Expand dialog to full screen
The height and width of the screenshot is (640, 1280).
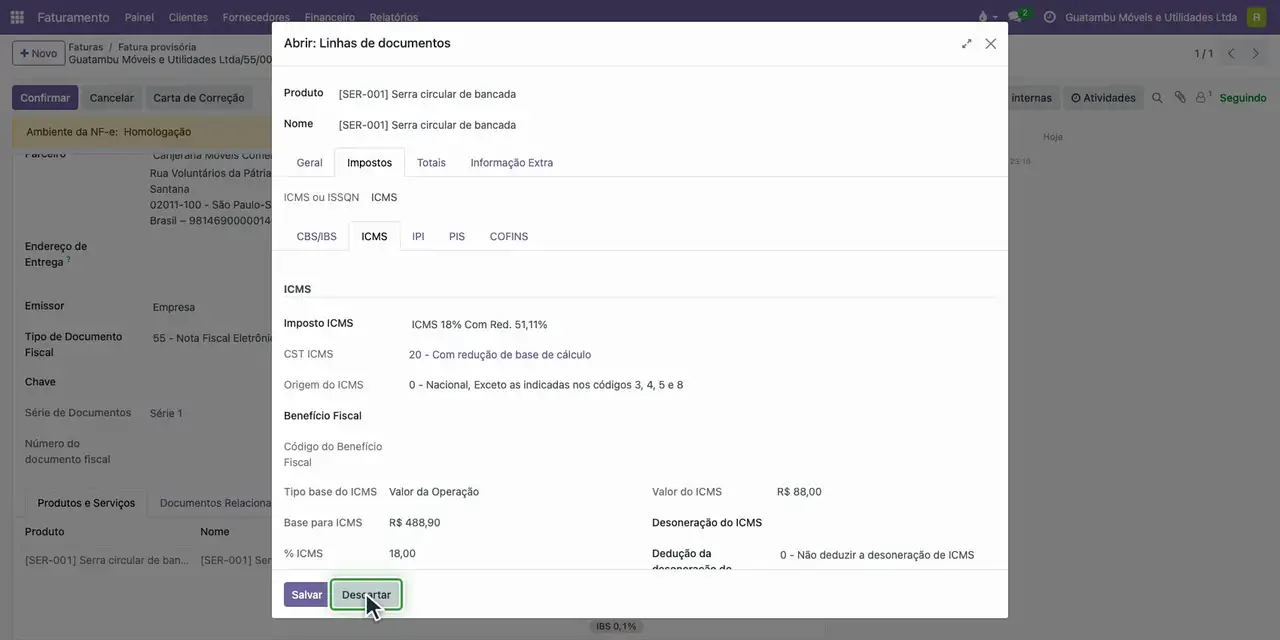click(x=967, y=44)
